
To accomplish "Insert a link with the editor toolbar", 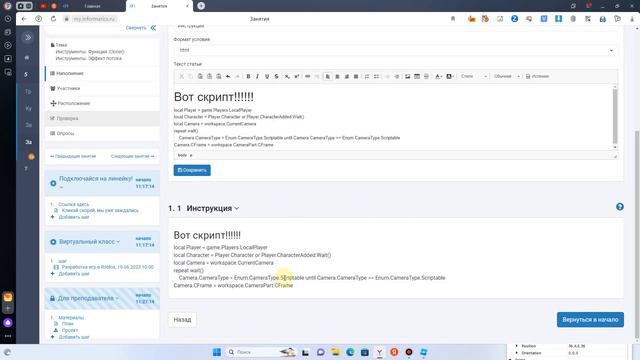I will pyautogui.click(x=308, y=76).
